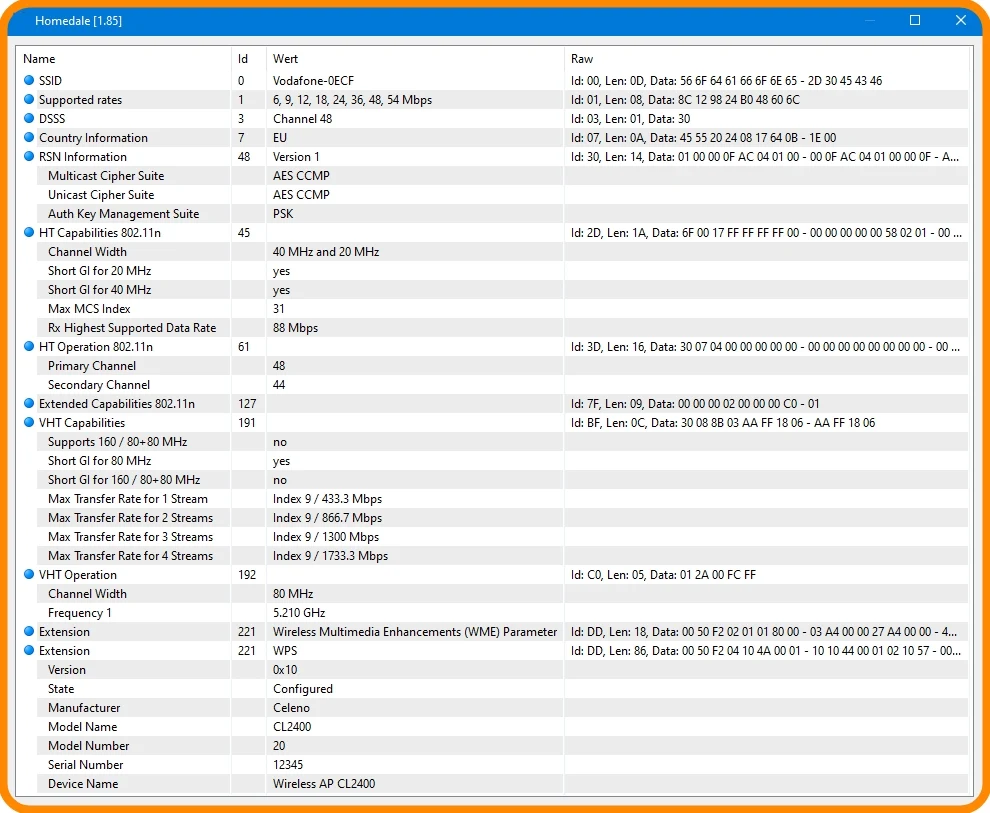Click 'Index 9 / 1300 Mbps' value

326,537
